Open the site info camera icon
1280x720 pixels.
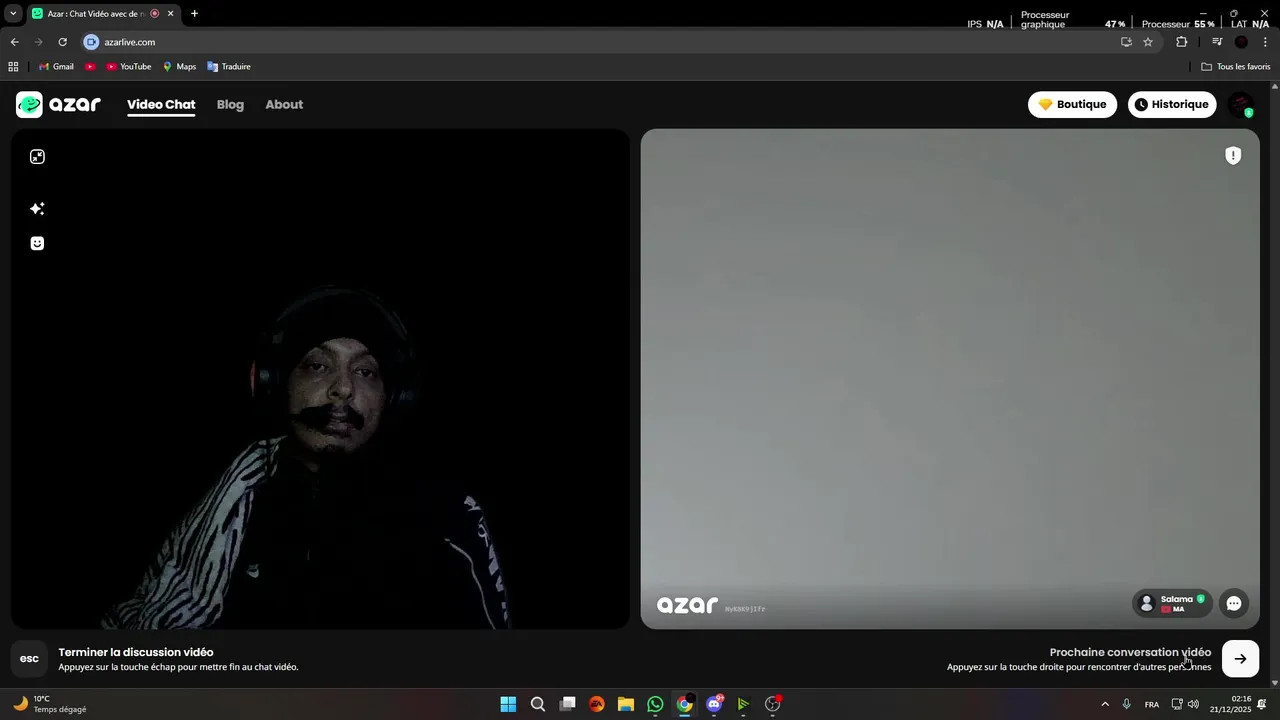click(x=92, y=42)
